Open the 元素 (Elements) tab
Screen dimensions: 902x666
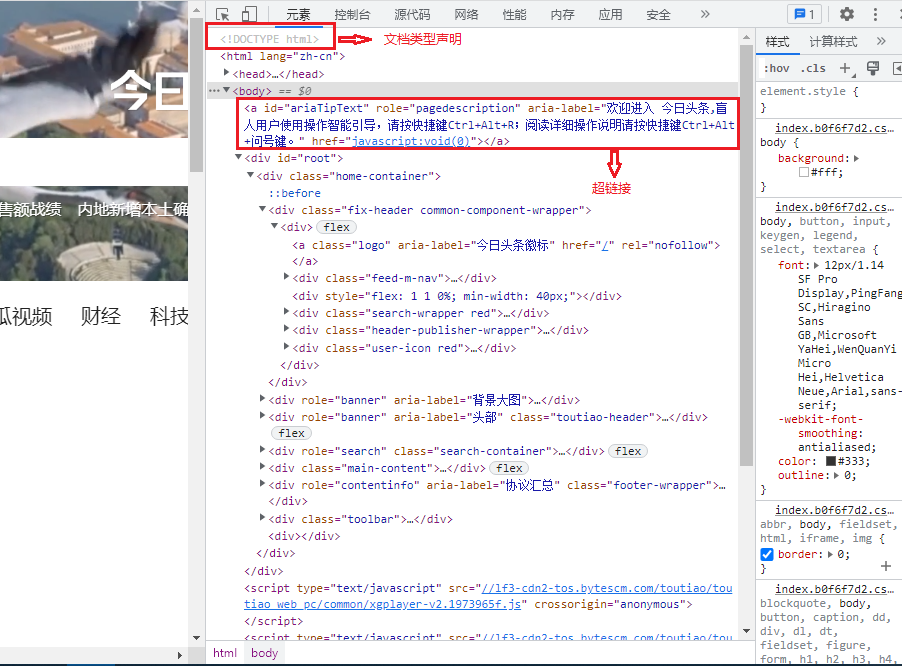click(298, 14)
